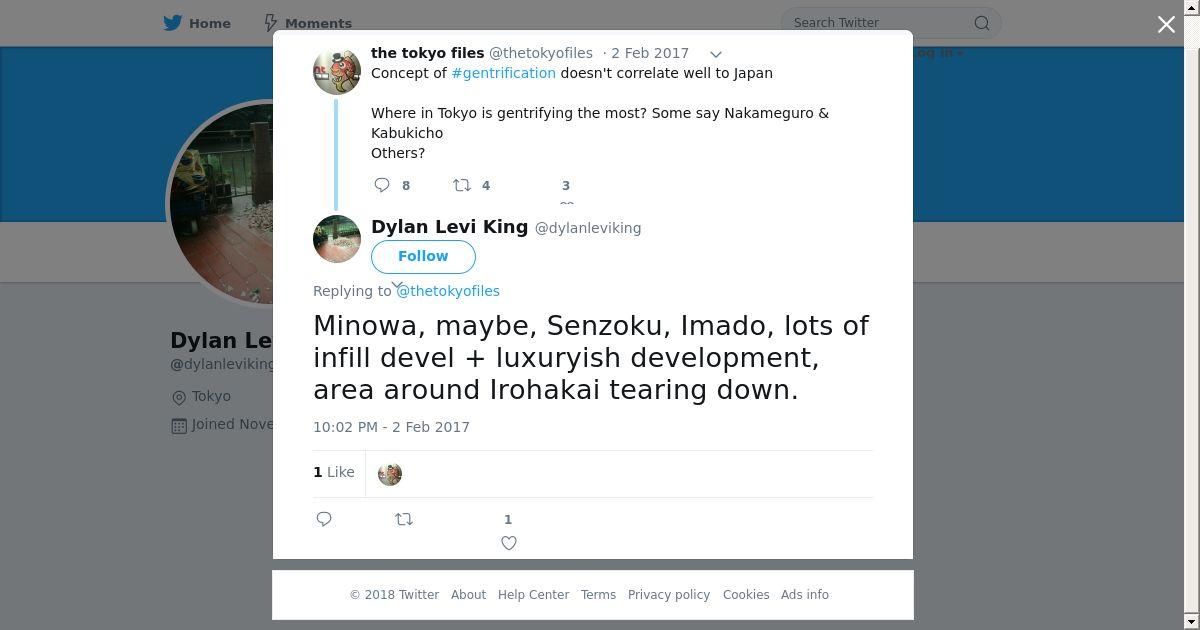View avatar of user who liked
Image resolution: width=1200 pixels, height=630 pixels.
390,474
